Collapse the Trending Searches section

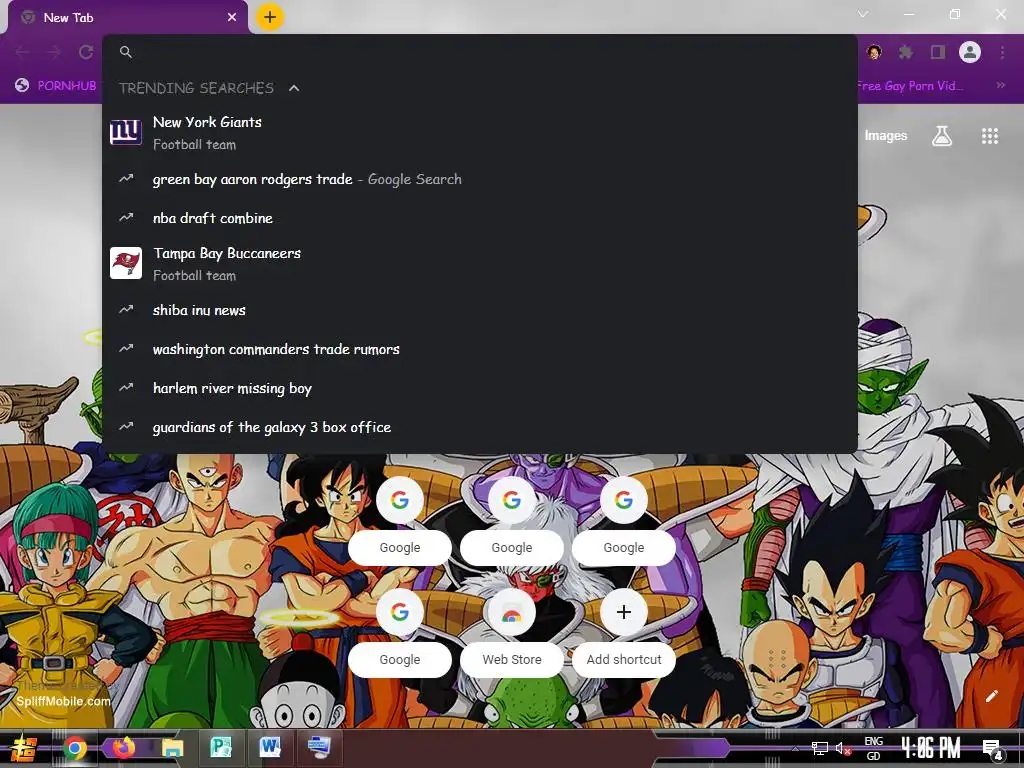tap(294, 88)
